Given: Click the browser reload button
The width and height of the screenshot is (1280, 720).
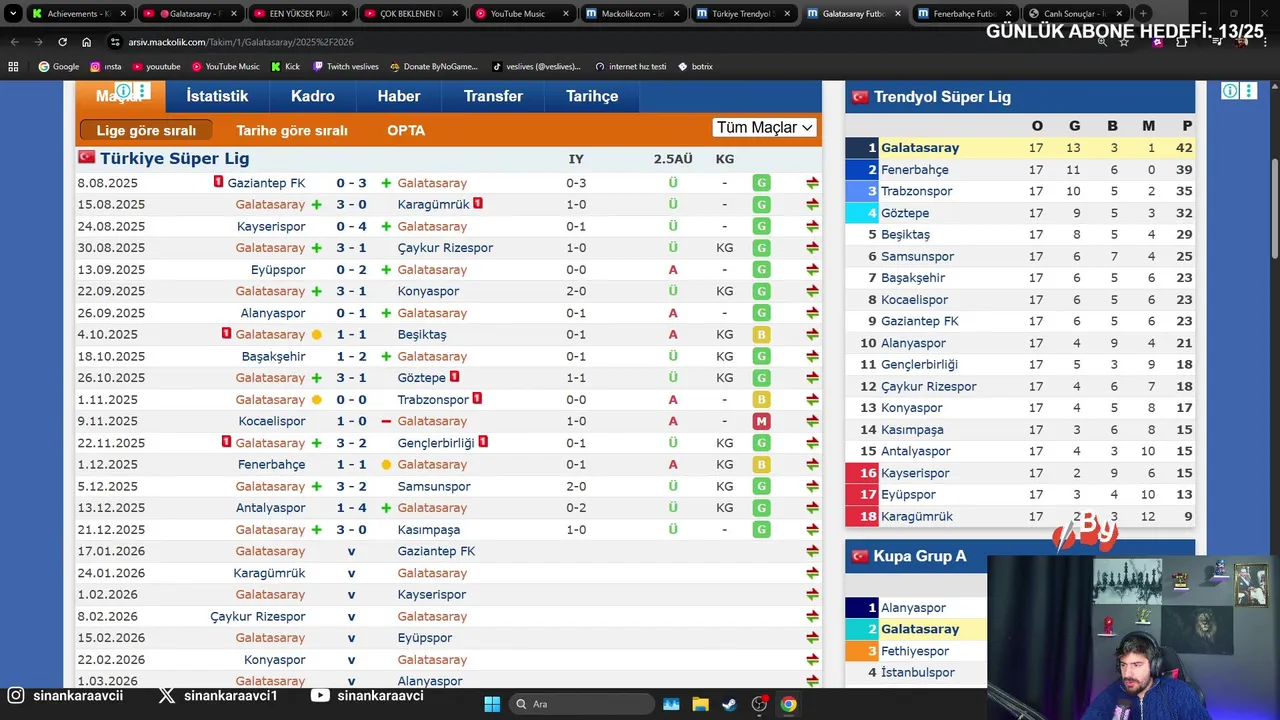Looking at the screenshot, I should point(62,42).
